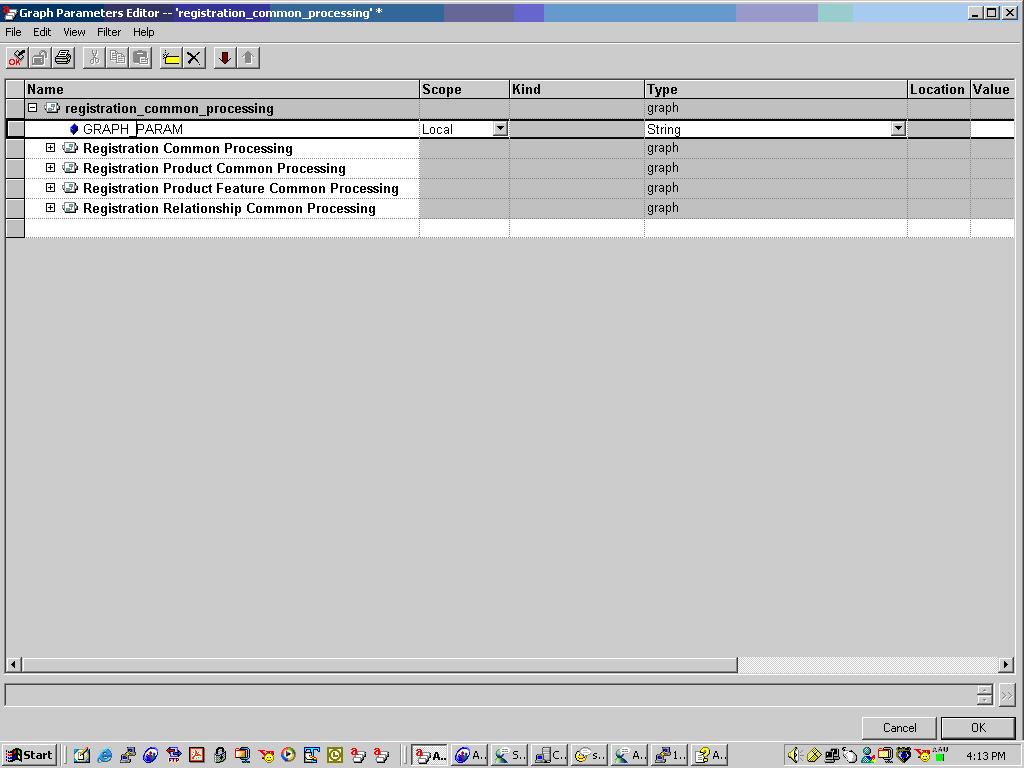This screenshot has width=1024, height=768.
Task: Click the Paste toolbar icon
Action: point(140,57)
